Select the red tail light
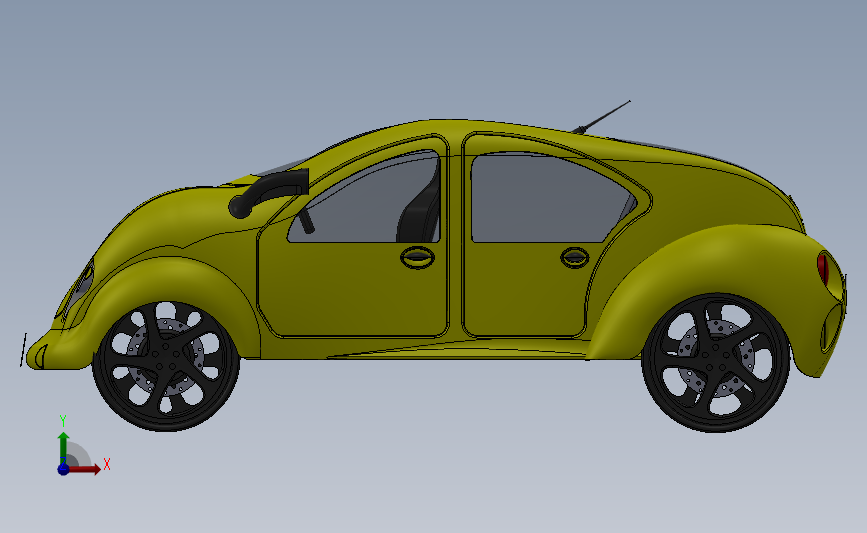Image resolution: width=867 pixels, height=533 pixels. [x=823, y=269]
